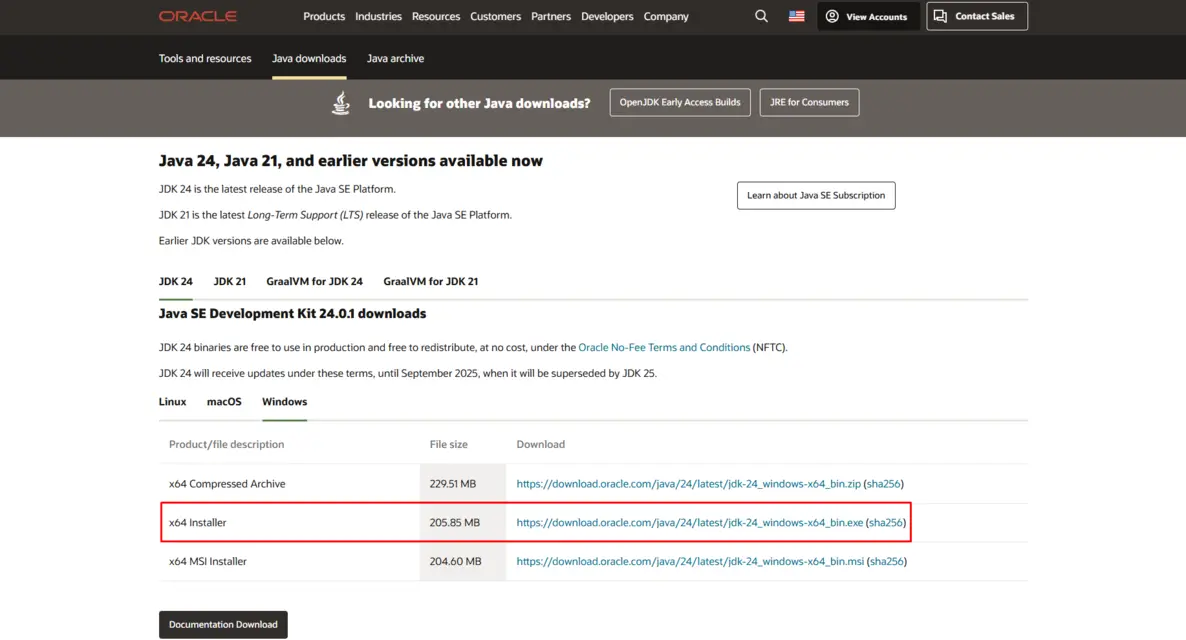Switch to the macOS tab
Image resolution: width=1186 pixels, height=640 pixels.
coord(224,402)
